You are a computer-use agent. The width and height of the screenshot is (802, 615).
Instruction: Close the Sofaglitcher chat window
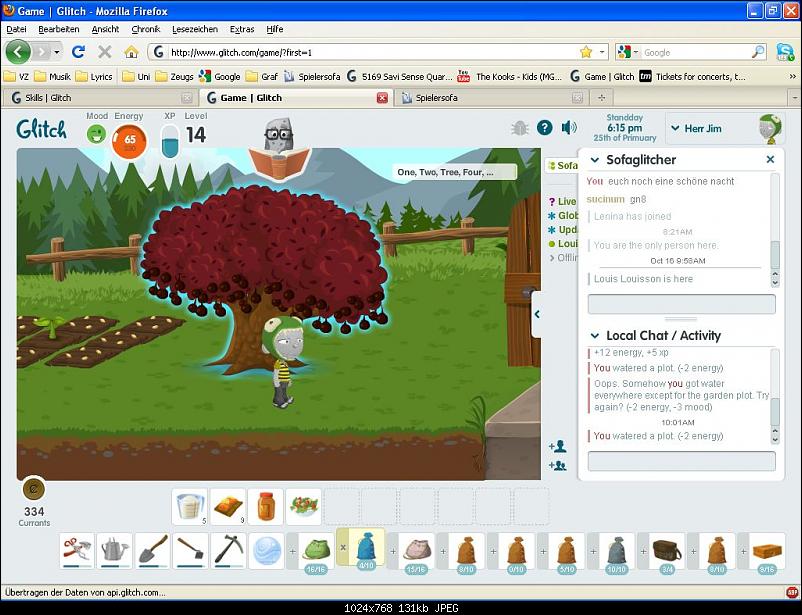tap(770, 160)
